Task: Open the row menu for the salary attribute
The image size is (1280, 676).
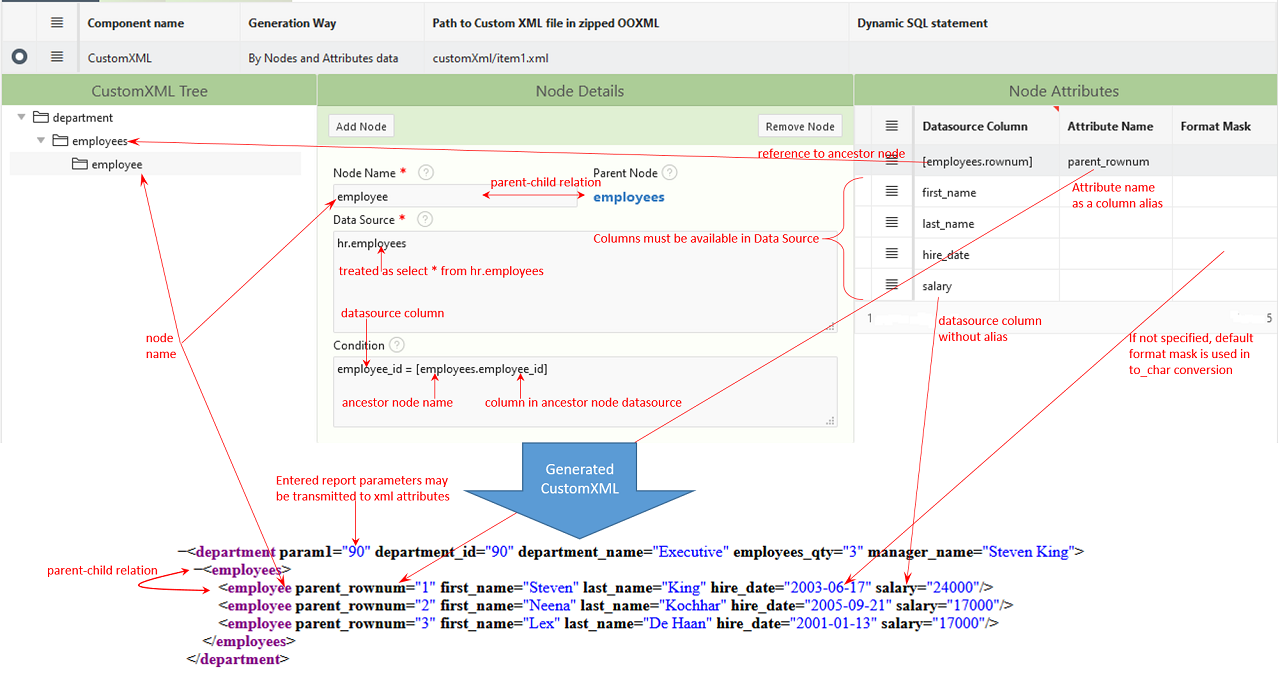Action: 890,286
